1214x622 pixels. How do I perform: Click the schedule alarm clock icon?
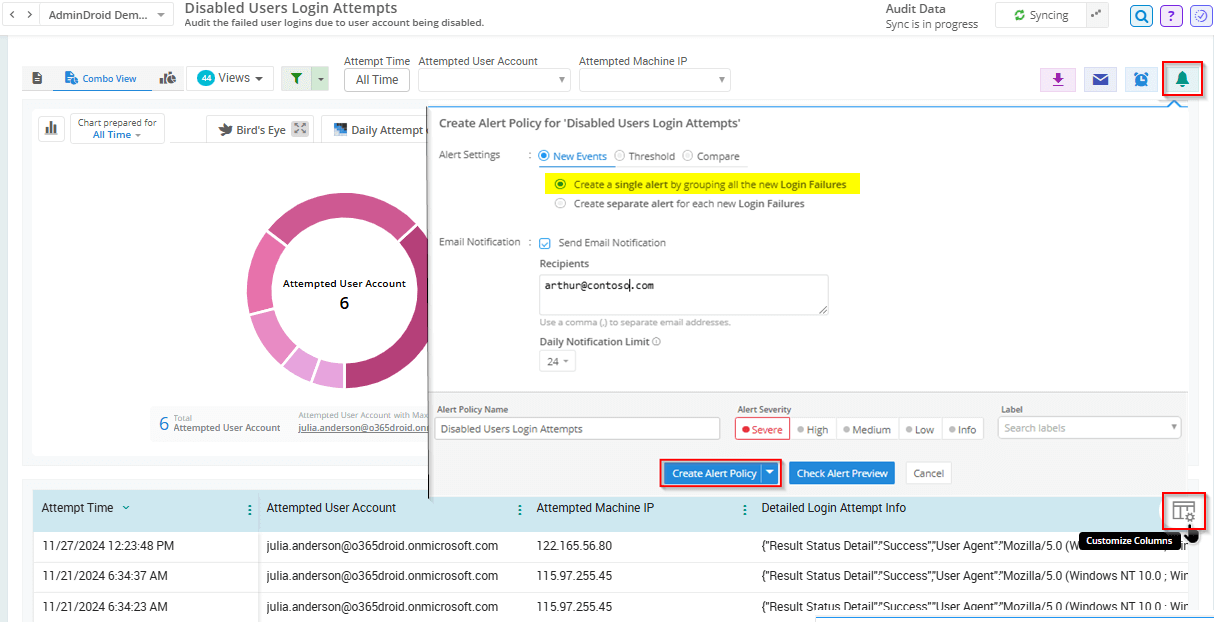click(1141, 79)
